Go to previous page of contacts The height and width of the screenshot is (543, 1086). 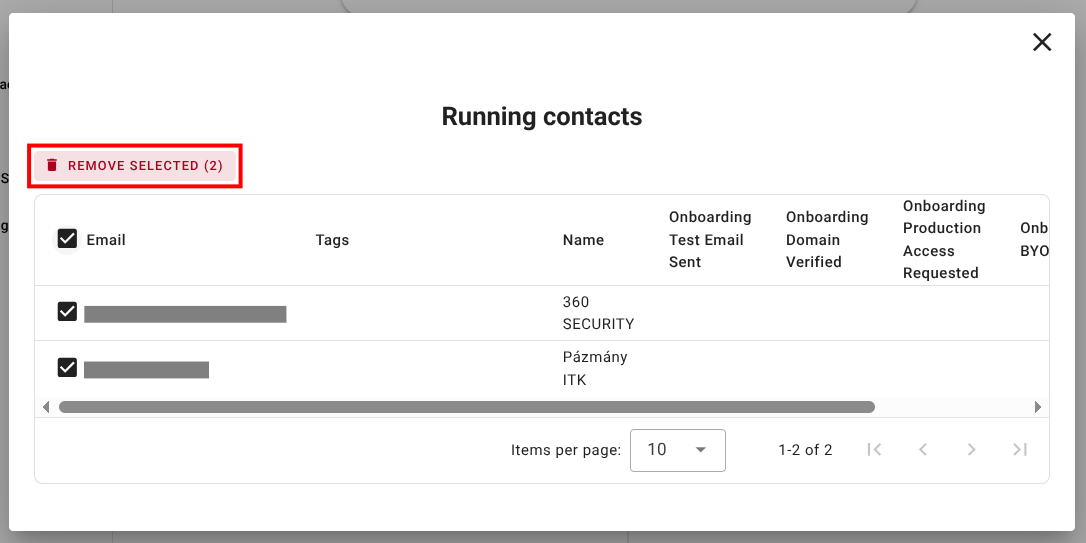pyautogui.click(x=923, y=449)
